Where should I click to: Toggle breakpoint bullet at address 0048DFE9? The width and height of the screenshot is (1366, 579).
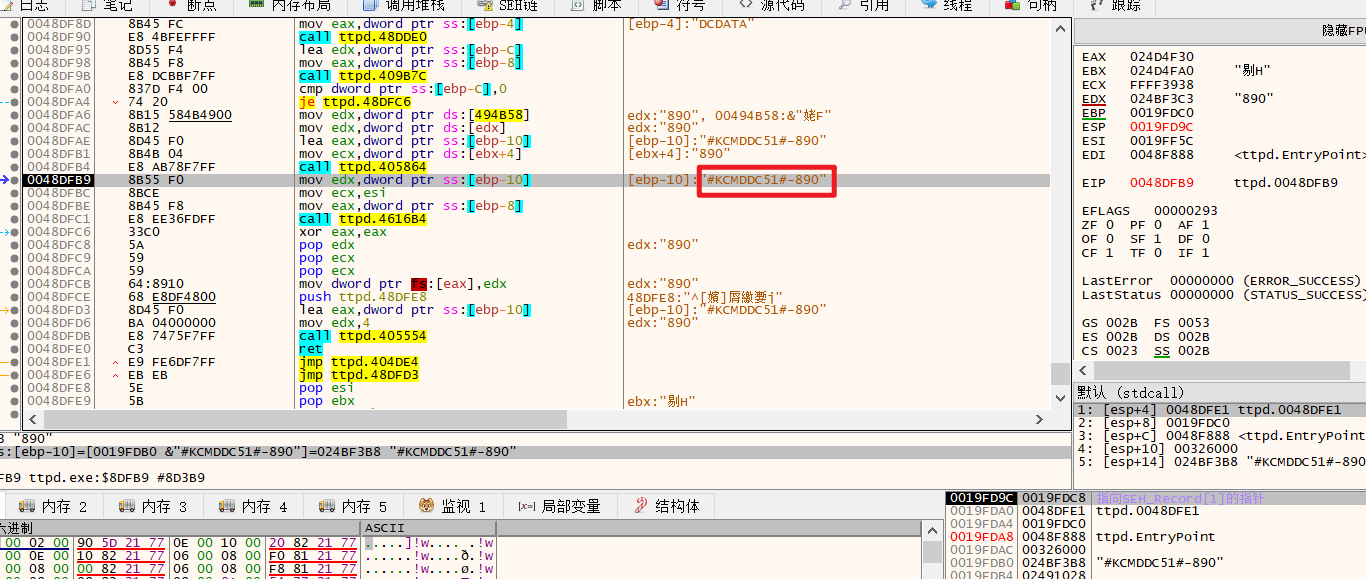(x=14, y=401)
